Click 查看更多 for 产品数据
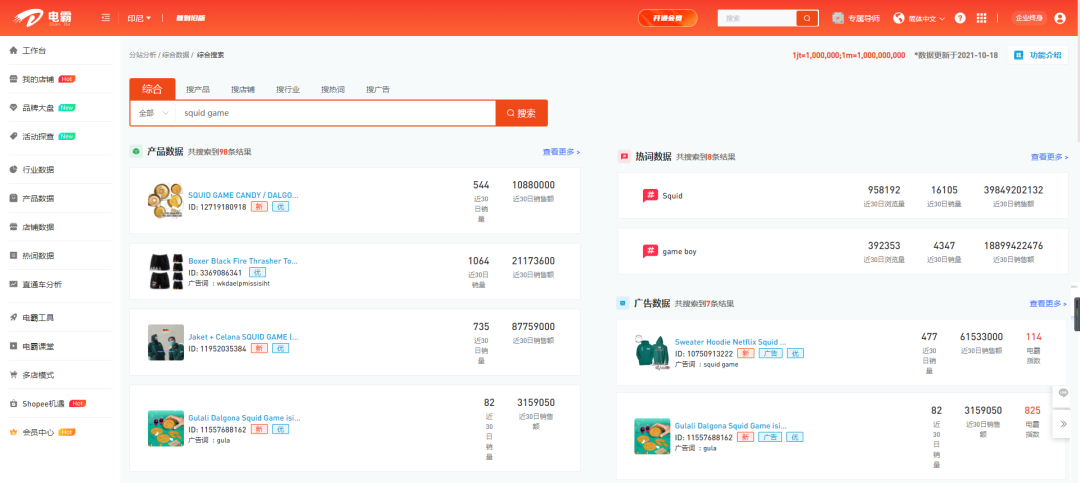1080x483 pixels. pyautogui.click(x=561, y=152)
